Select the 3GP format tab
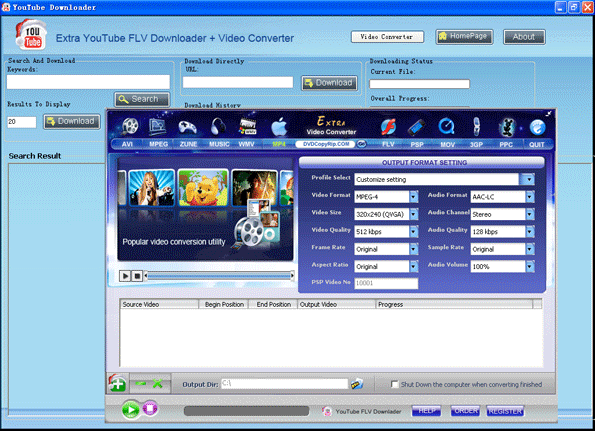This screenshot has width=595, height=431. (x=476, y=145)
